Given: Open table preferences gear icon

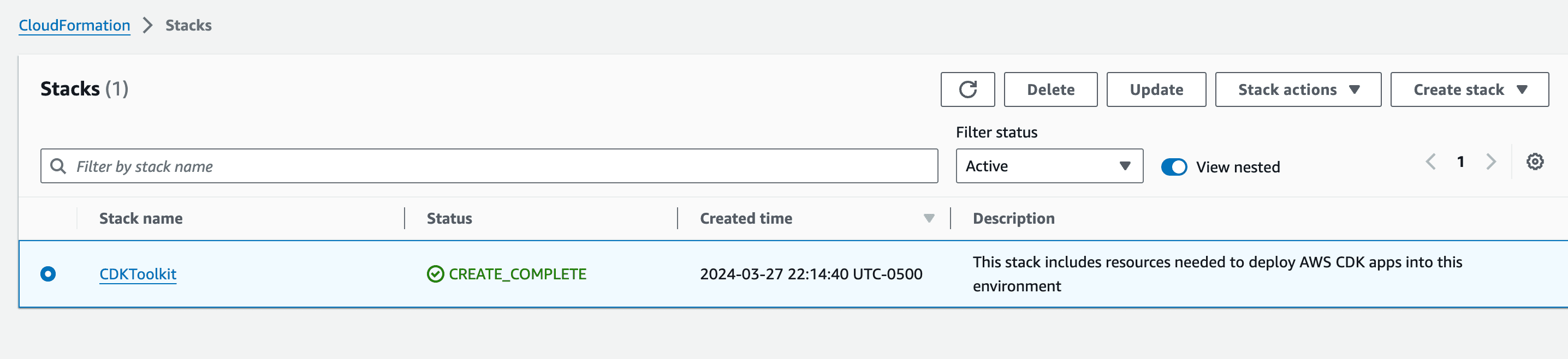Looking at the screenshot, I should click(x=1535, y=162).
